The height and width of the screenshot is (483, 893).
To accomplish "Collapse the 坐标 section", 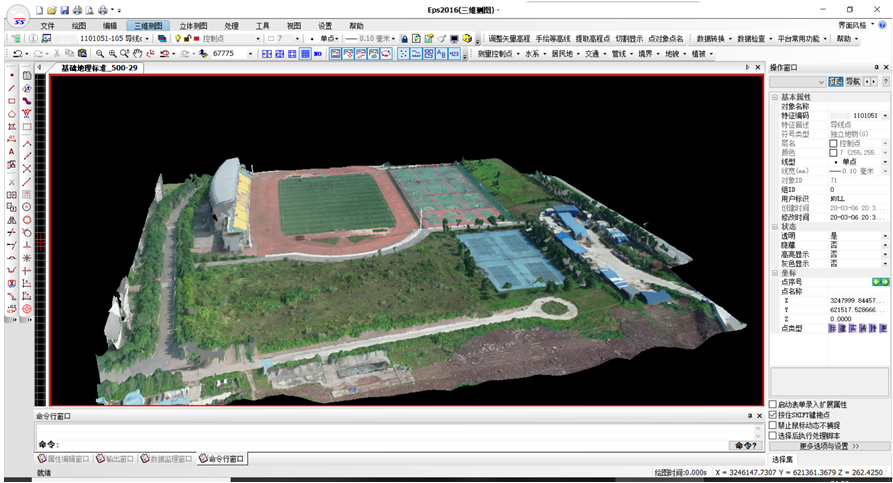I will (775, 273).
